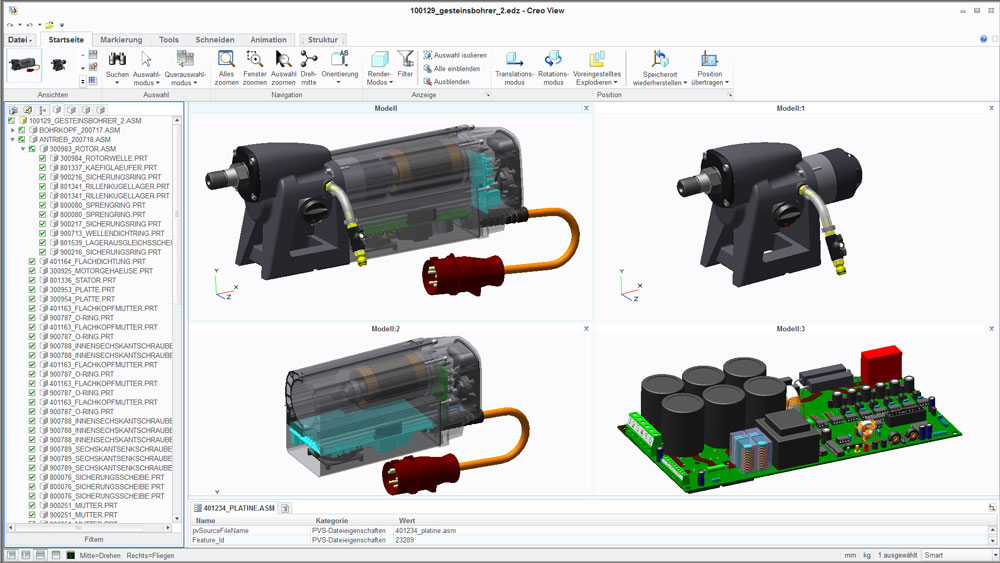The height and width of the screenshot is (563, 1000).
Task: Switch to the Markierung ribbon tab
Action: (121, 39)
